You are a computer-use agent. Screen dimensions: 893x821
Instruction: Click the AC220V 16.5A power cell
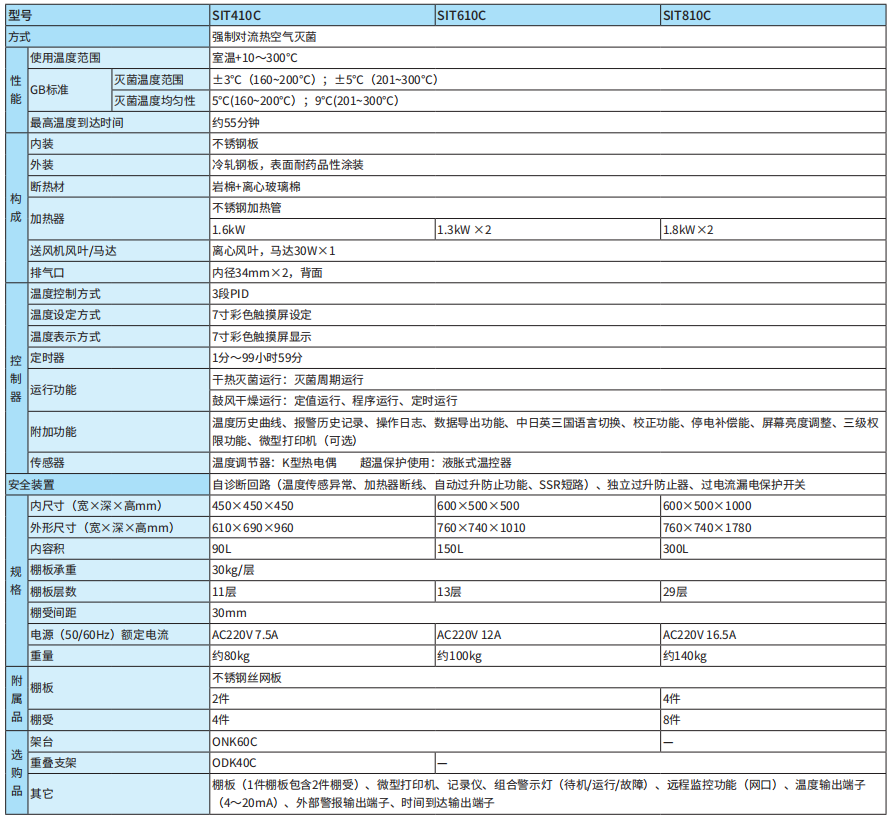tap(710, 635)
